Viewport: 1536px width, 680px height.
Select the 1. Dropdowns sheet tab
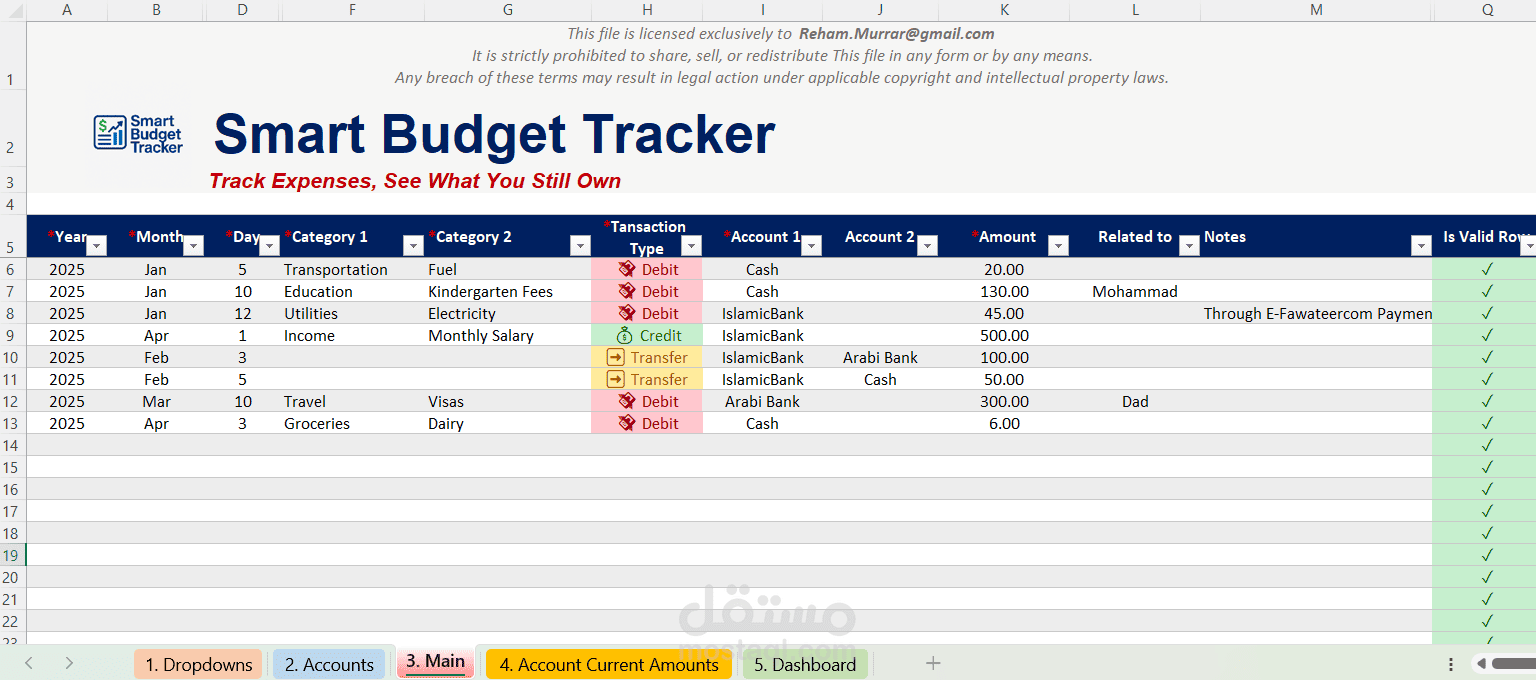(x=199, y=665)
